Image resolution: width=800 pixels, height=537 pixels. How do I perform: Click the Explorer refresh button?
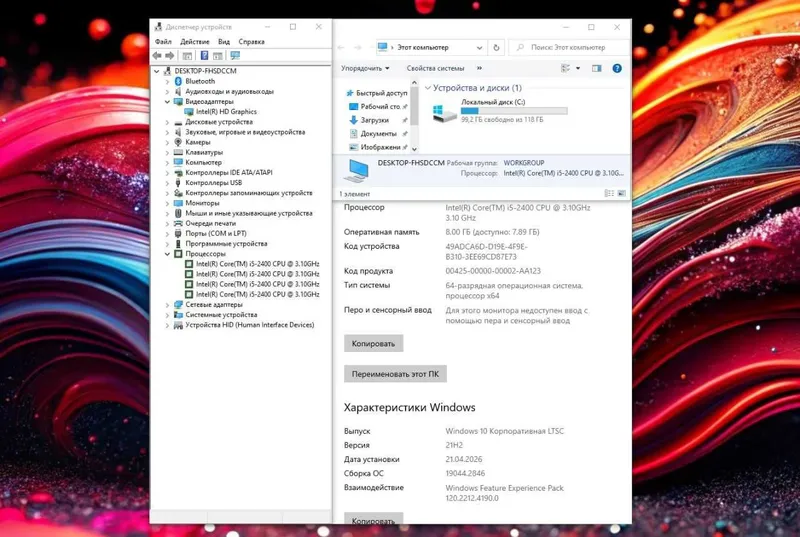coord(496,47)
